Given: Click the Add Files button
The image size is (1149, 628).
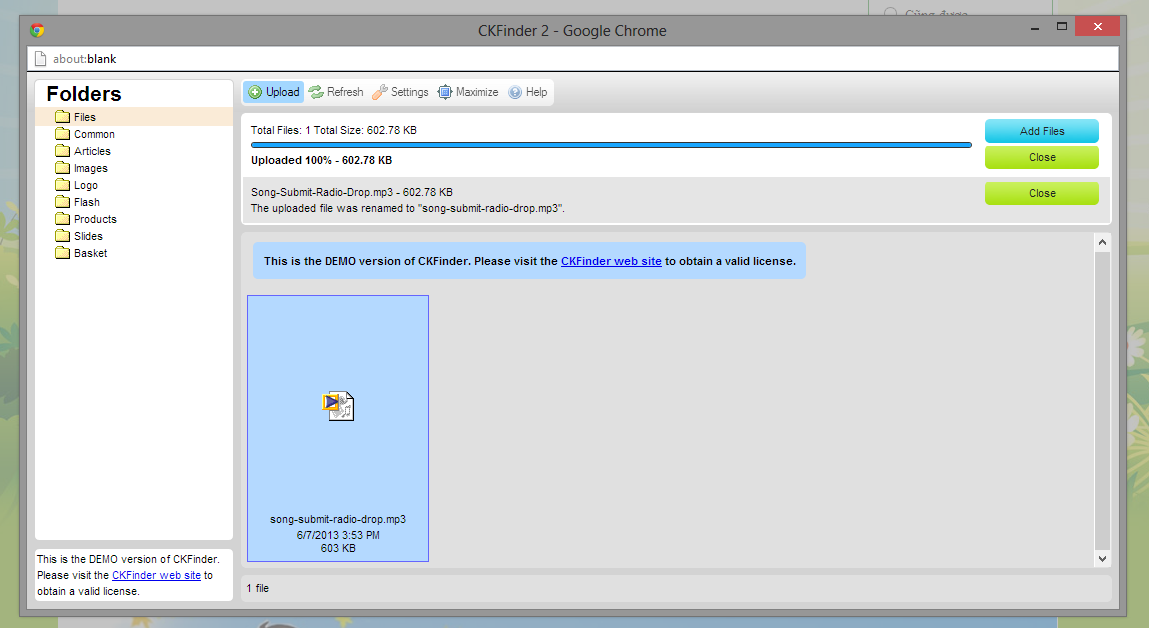Looking at the screenshot, I should (1041, 131).
